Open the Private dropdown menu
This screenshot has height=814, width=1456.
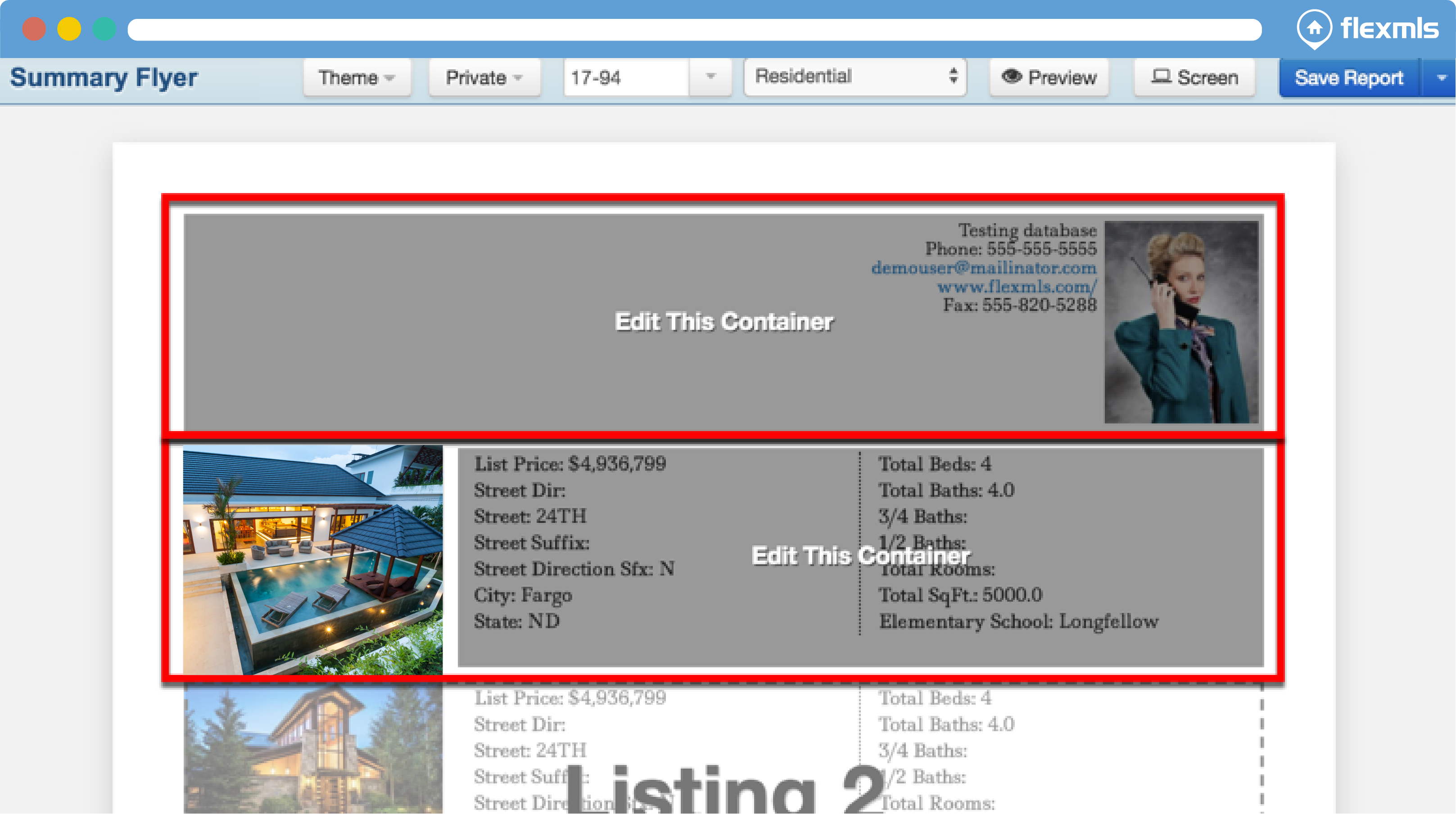484,77
